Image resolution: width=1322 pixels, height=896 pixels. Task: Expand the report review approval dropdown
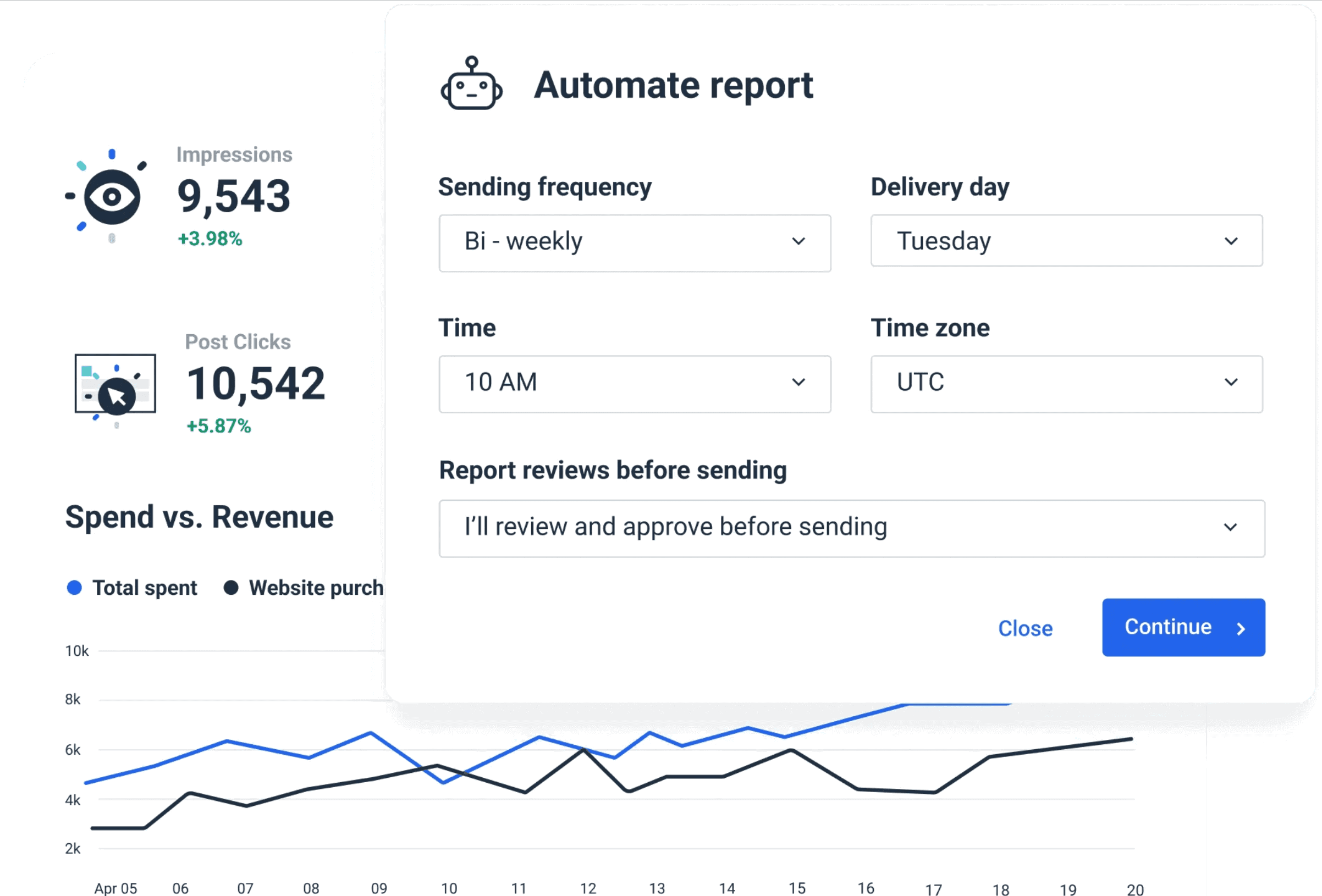842,528
